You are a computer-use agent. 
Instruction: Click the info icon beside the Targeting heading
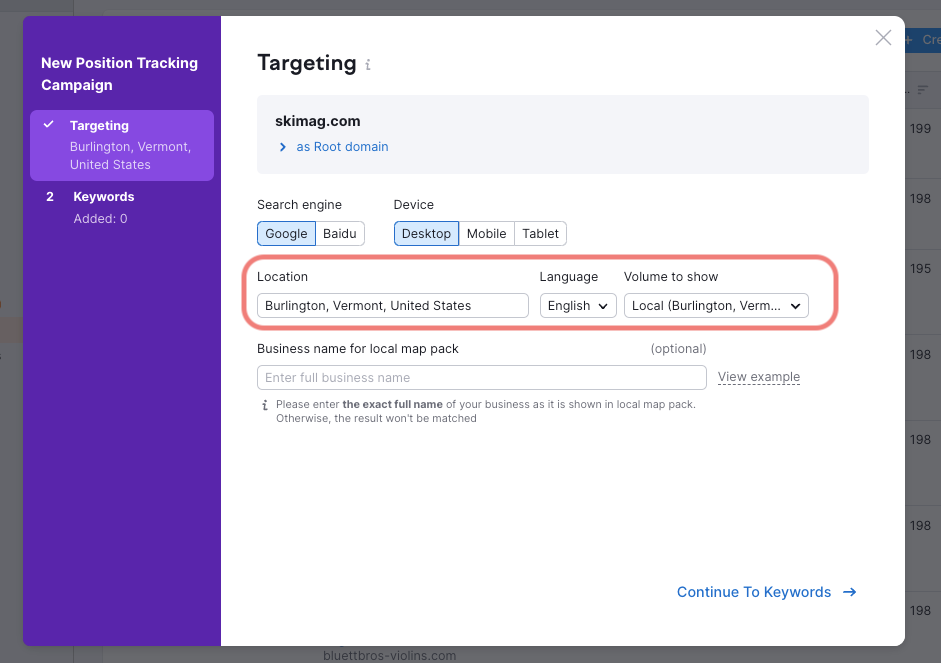point(368,65)
